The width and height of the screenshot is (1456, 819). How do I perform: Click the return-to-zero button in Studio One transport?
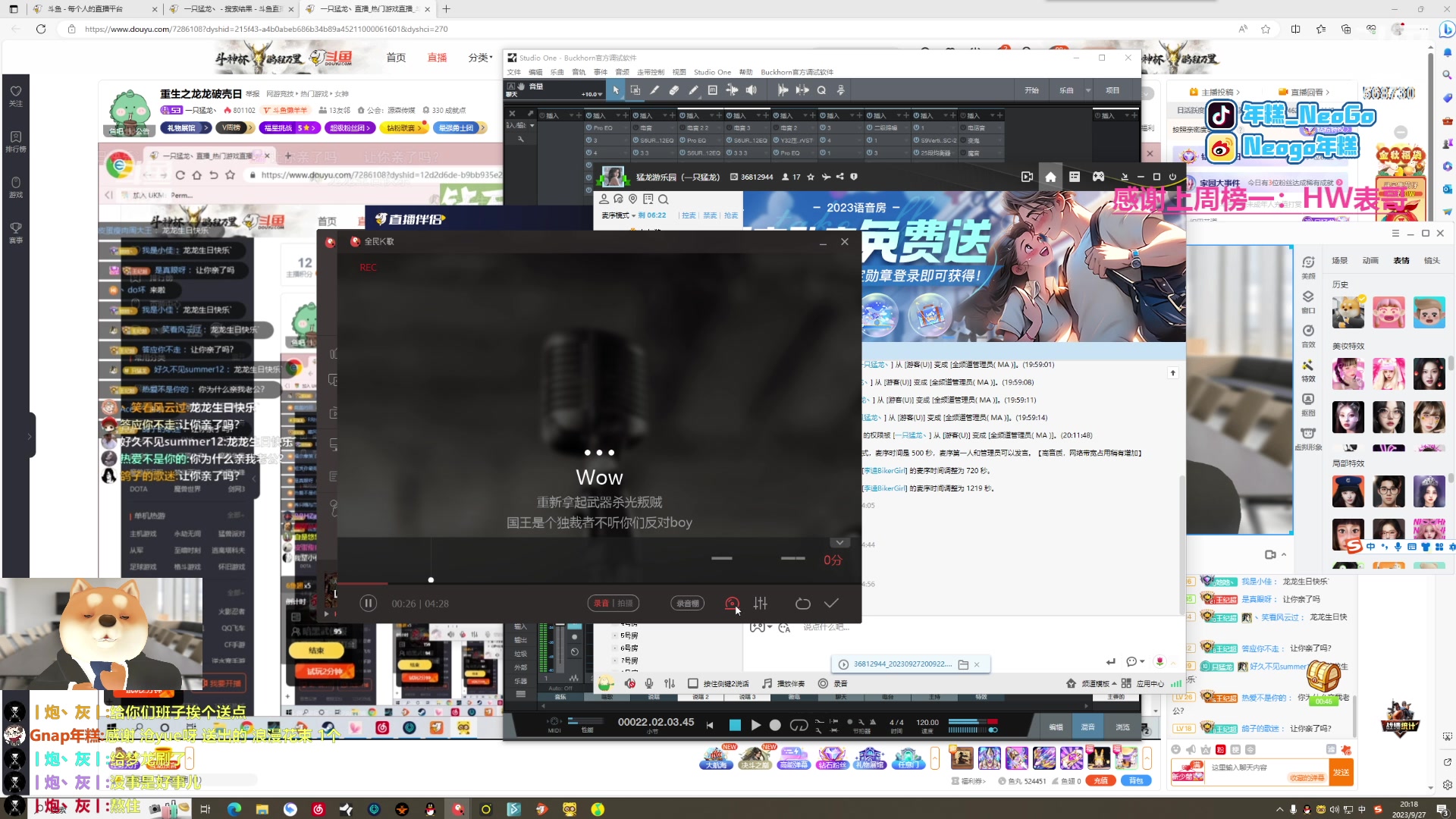(x=710, y=725)
